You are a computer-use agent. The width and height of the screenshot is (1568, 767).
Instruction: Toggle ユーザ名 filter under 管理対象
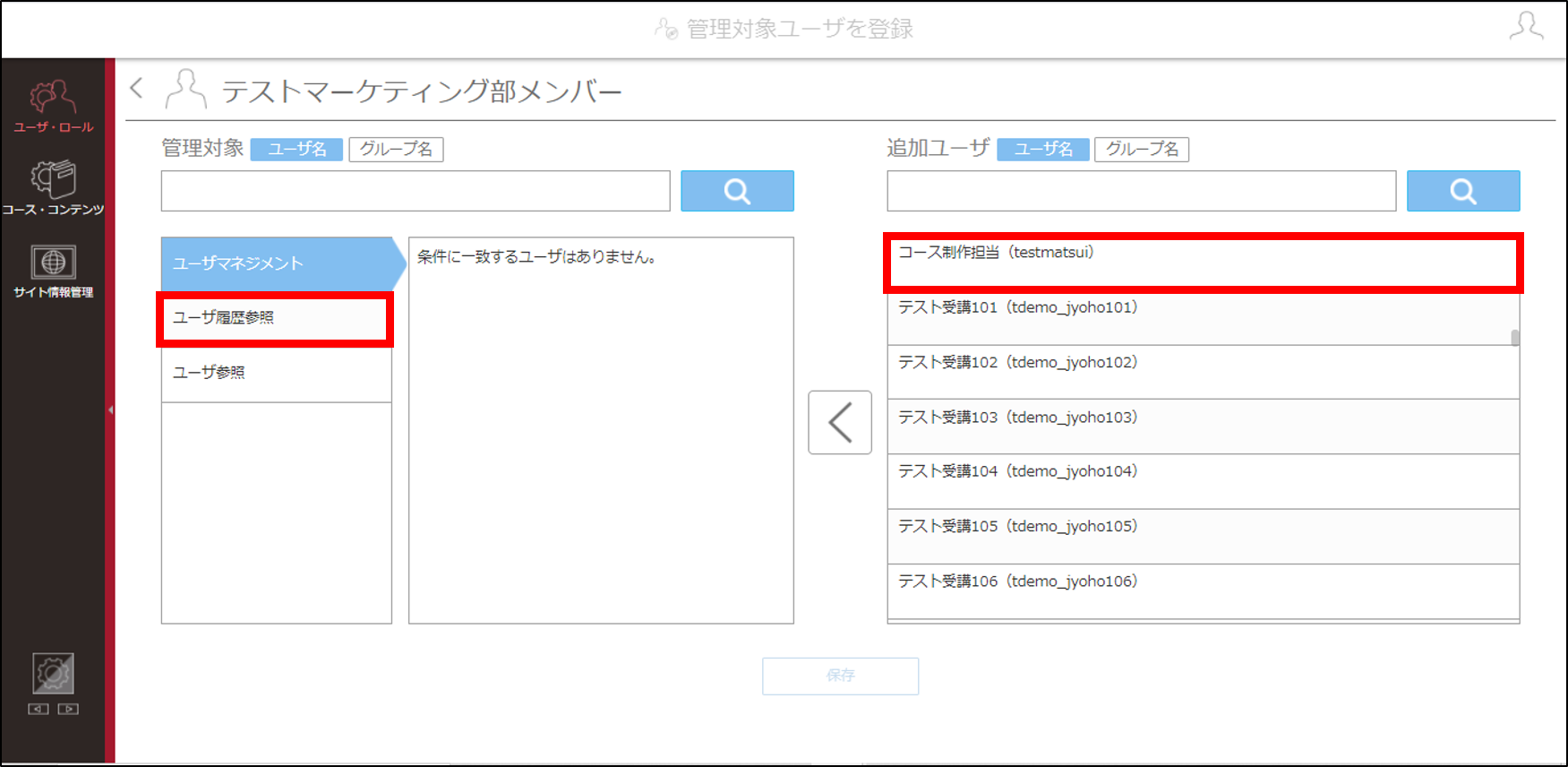click(x=296, y=149)
